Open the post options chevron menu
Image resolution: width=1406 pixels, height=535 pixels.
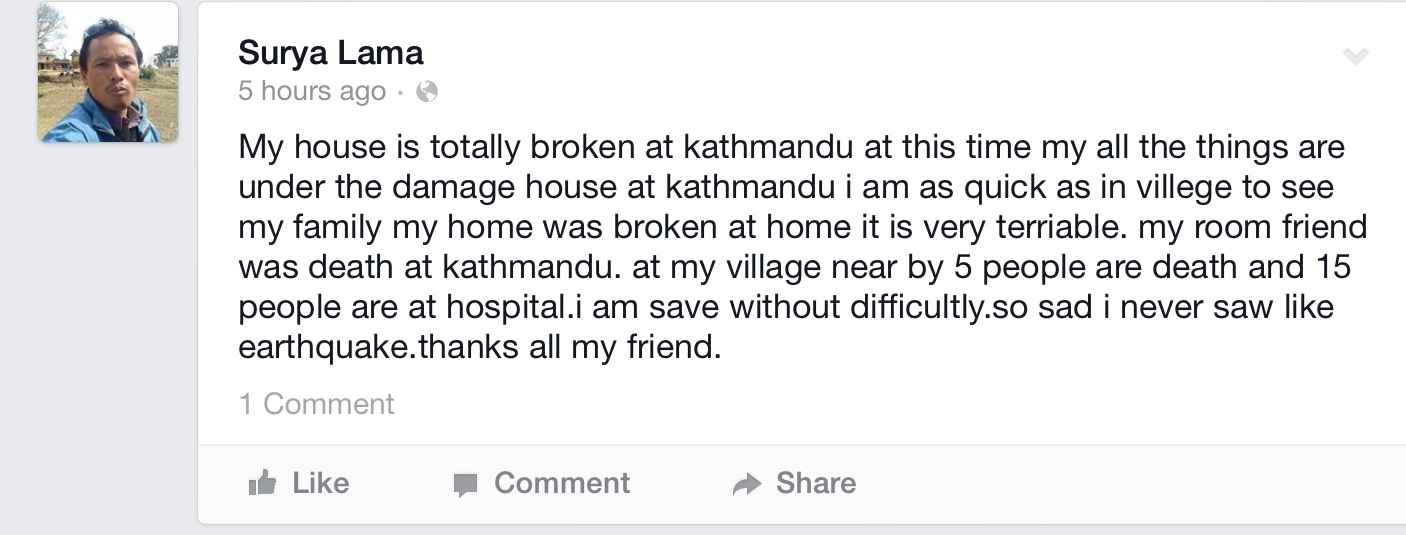[1355, 56]
